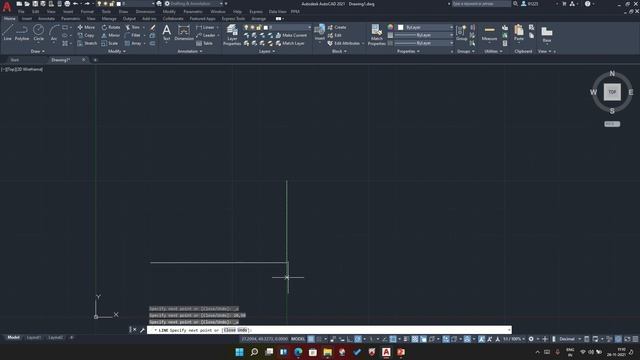Image resolution: width=640 pixels, height=360 pixels.
Task: Click Match Properties tool
Action: [x=376, y=34]
